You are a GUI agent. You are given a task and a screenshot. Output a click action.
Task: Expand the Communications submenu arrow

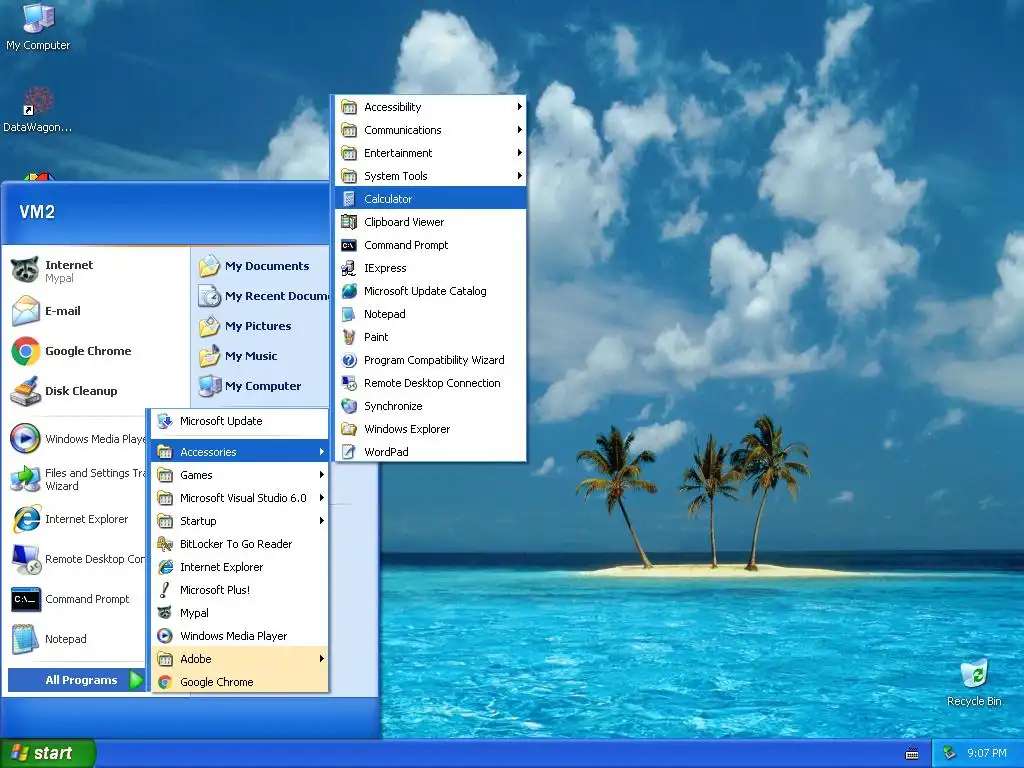(519, 130)
